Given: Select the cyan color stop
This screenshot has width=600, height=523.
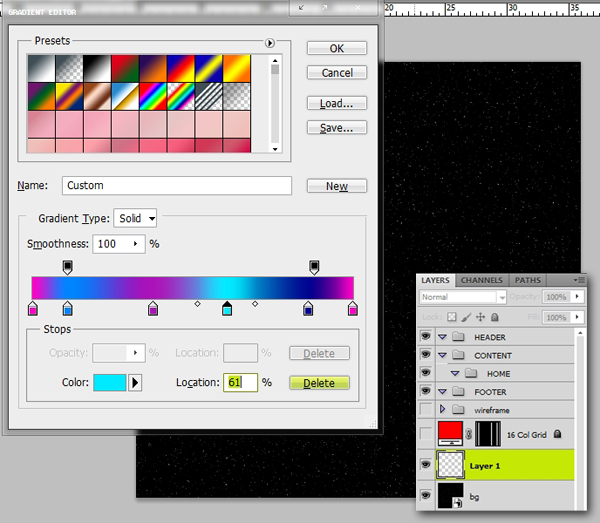Looking at the screenshot, I should coord(227,308).
